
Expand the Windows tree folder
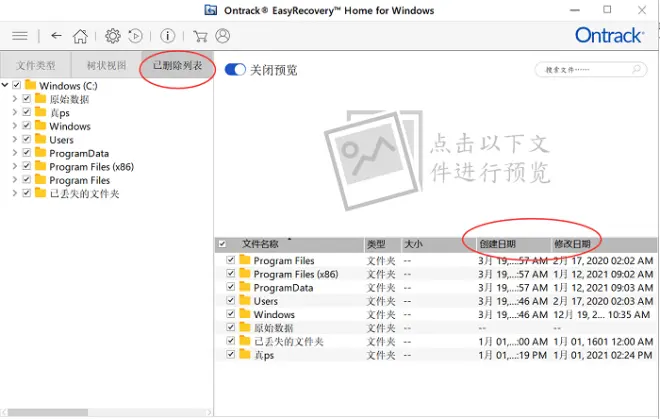[x=15, y=125]
